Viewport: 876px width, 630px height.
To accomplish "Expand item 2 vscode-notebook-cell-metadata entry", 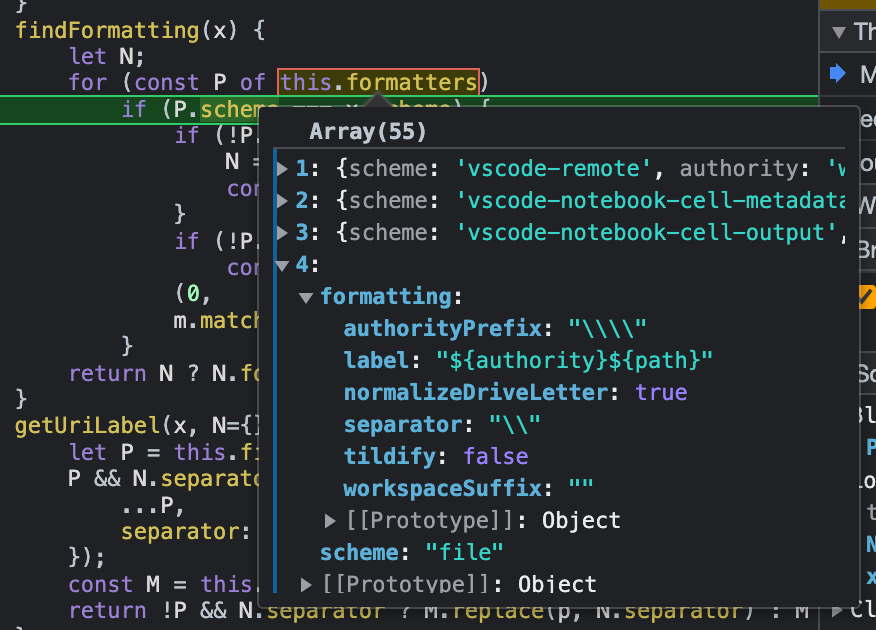I will pos(283,200).
